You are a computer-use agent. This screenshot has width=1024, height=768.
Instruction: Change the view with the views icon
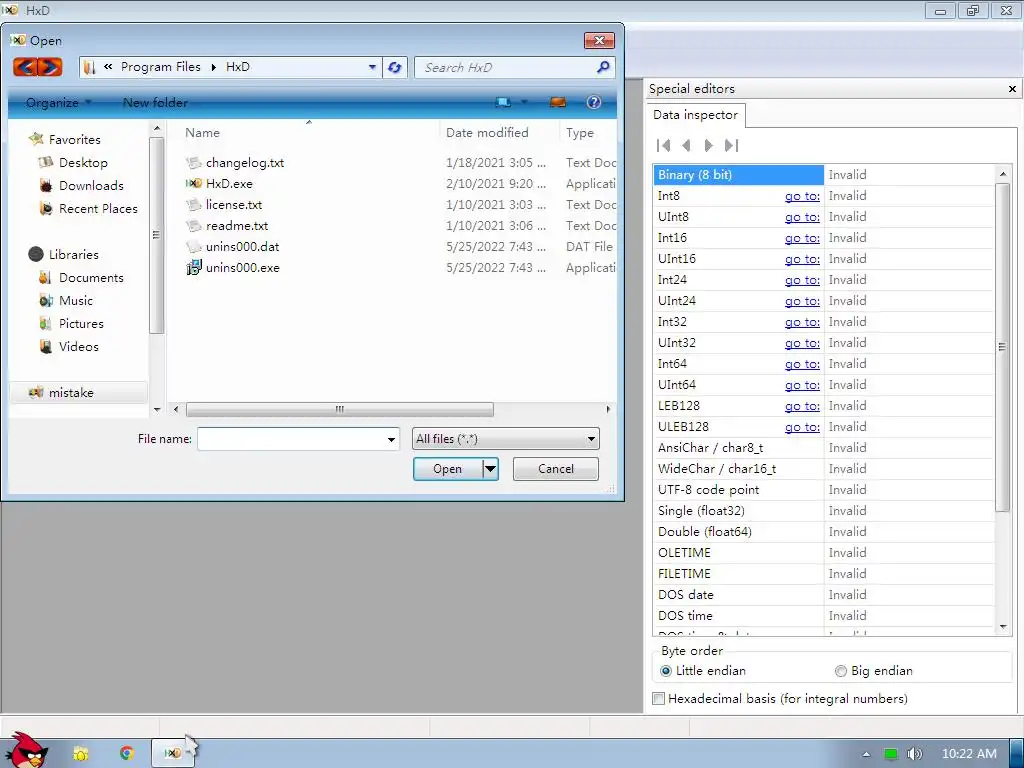coord(502,103)
